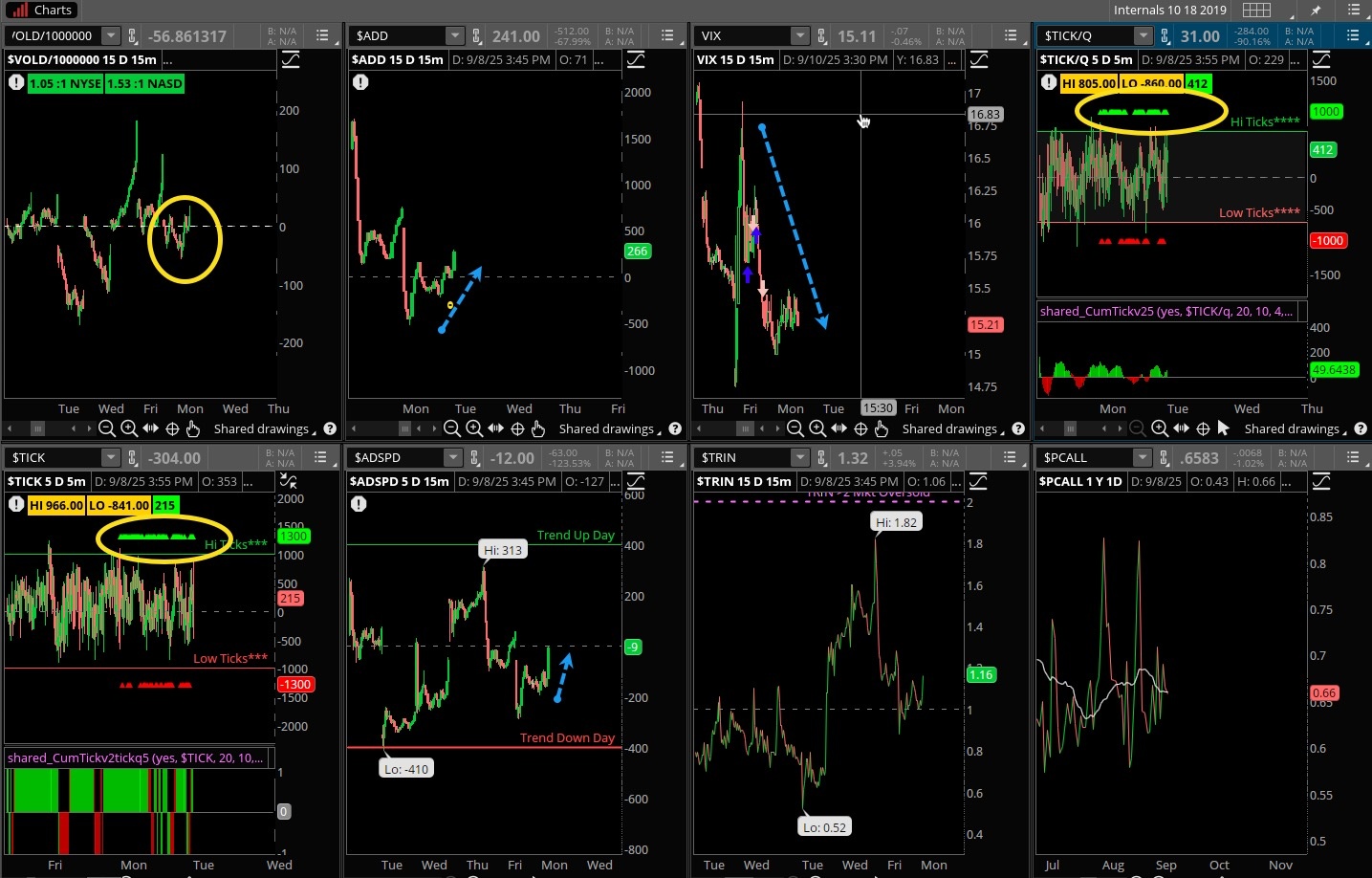Click the alert exclamation icon on $ADSPD chart
Screen dimensions: 1372x878
[359, 504]
